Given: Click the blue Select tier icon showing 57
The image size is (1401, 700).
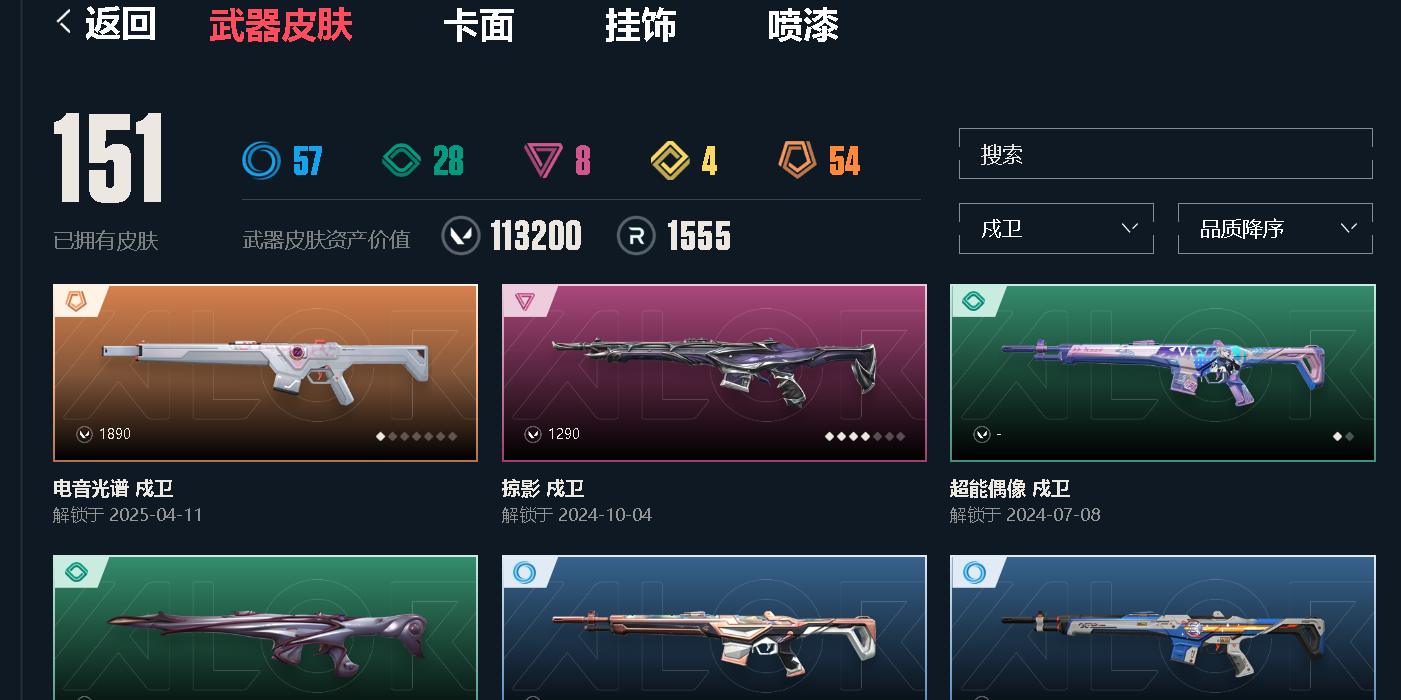Looking at the screenshot, I should [262, 160].
